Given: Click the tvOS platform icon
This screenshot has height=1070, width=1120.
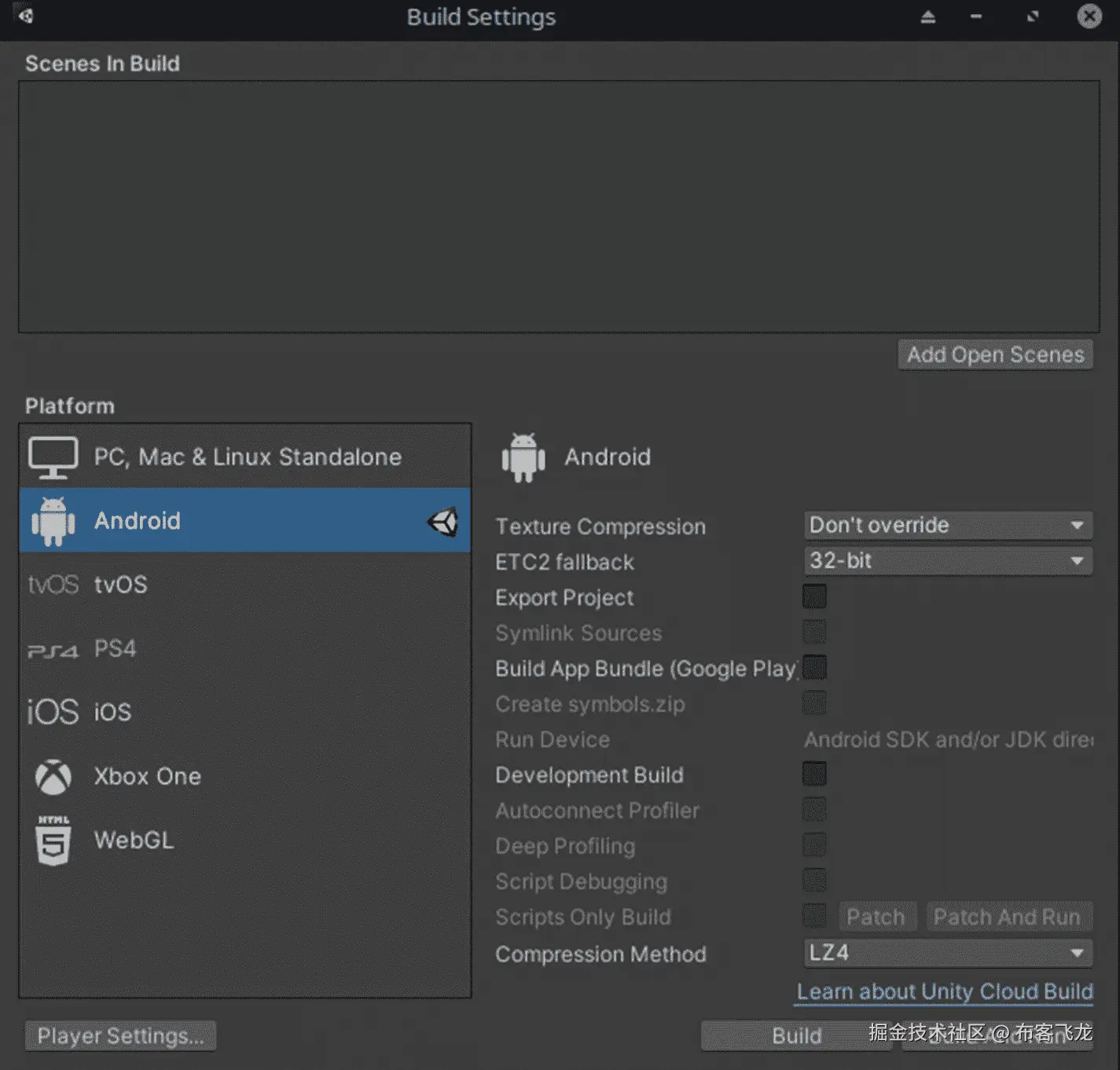Looking at the screenshot, I should click(53, 584).
